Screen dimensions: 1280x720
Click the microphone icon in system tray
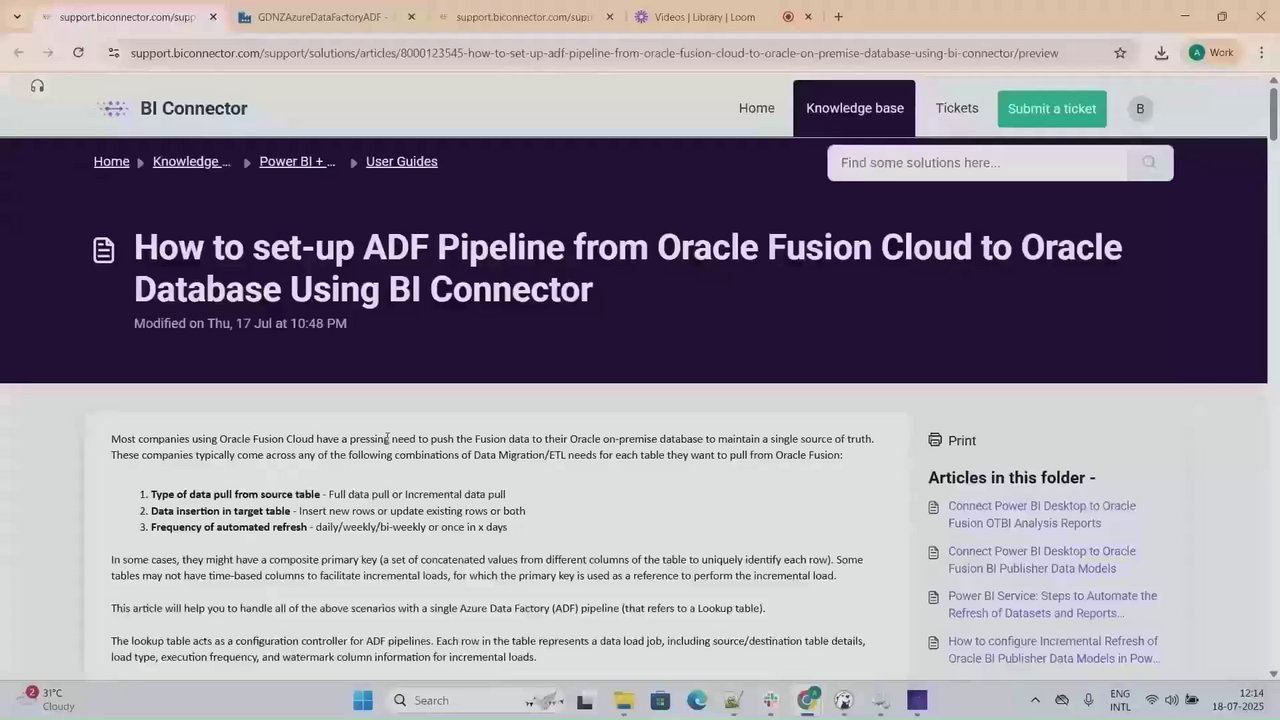1088,700
